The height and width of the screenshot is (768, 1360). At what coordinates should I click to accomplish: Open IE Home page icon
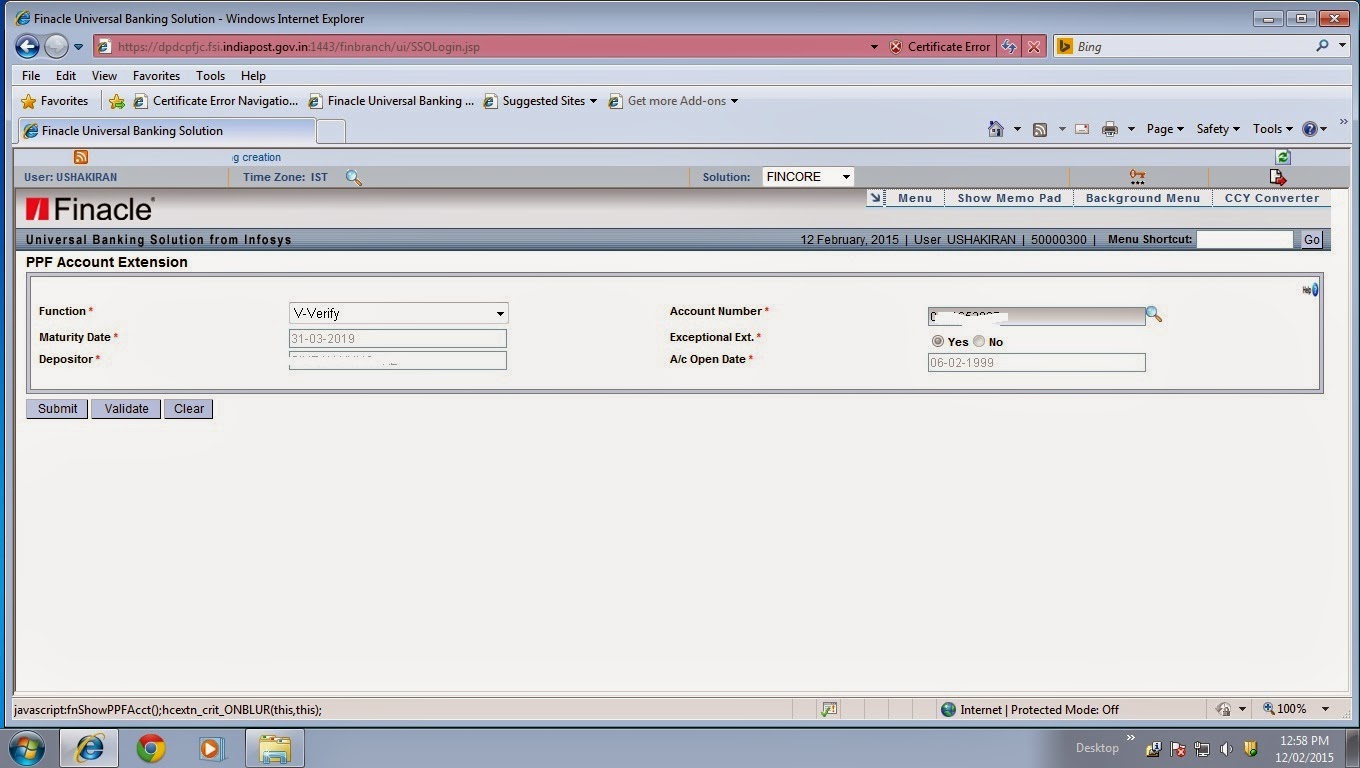coord(995,129)
